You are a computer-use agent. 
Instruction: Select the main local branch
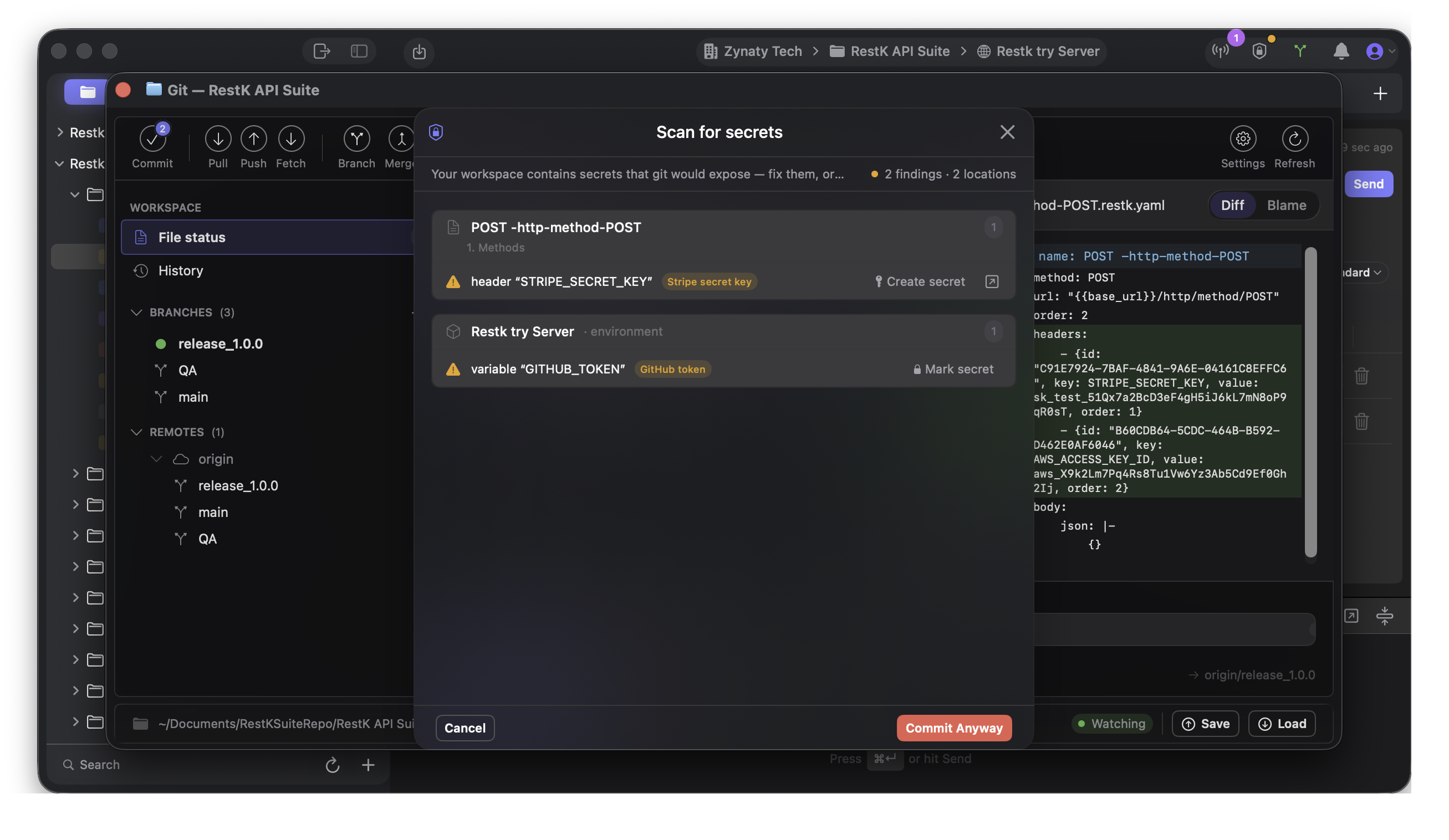pos(193,397)
